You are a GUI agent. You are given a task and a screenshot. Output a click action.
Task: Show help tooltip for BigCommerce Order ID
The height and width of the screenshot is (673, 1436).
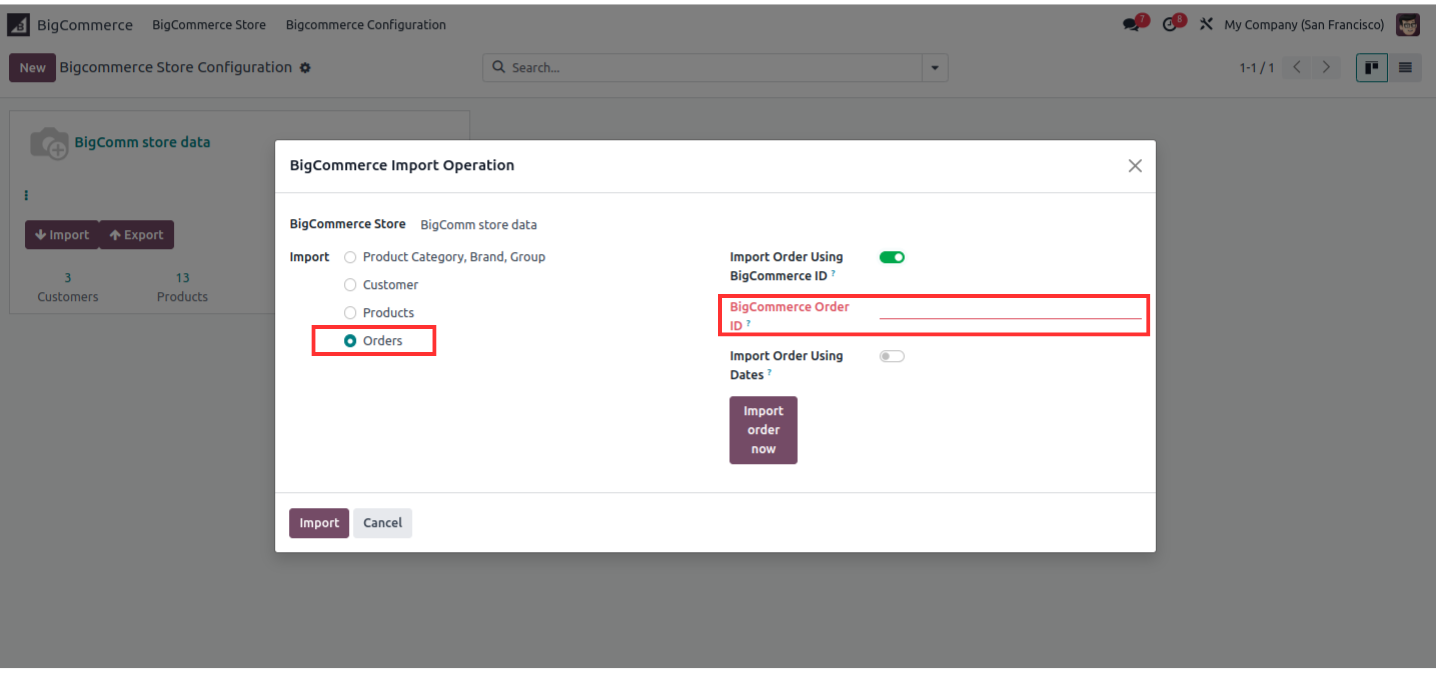tap(748, 323)
